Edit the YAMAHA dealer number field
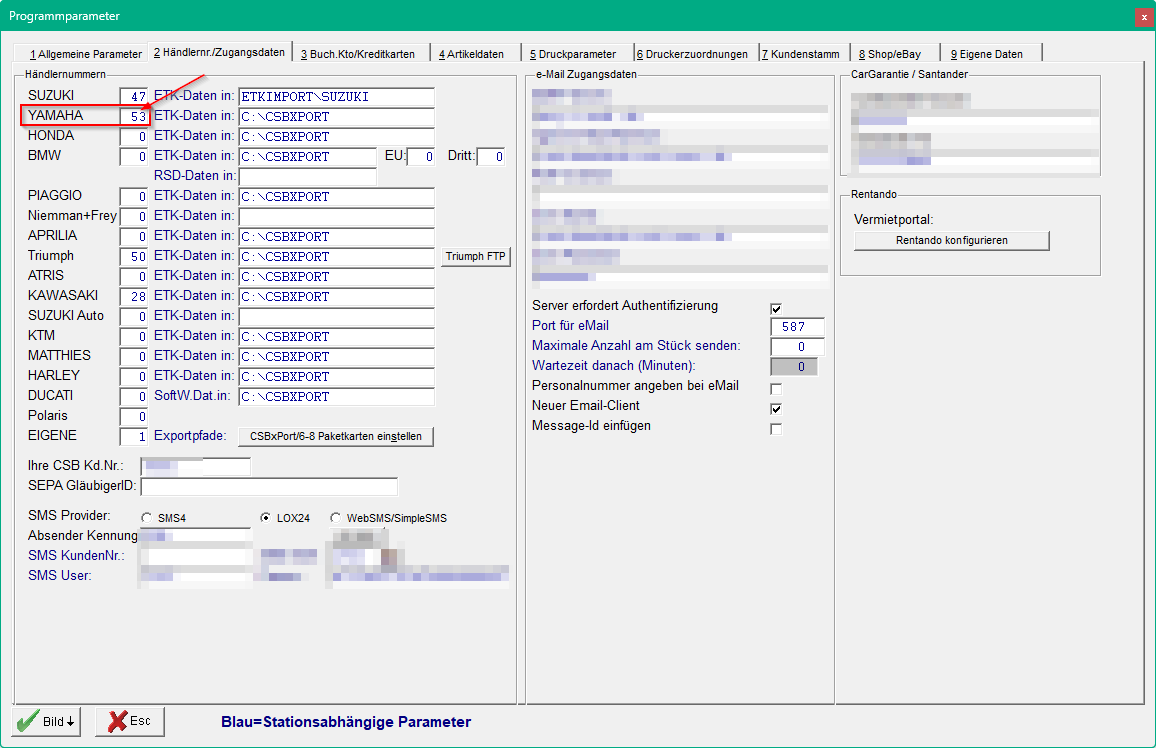The width and height of the screenshot is (1156, 748). coord(133,116)
